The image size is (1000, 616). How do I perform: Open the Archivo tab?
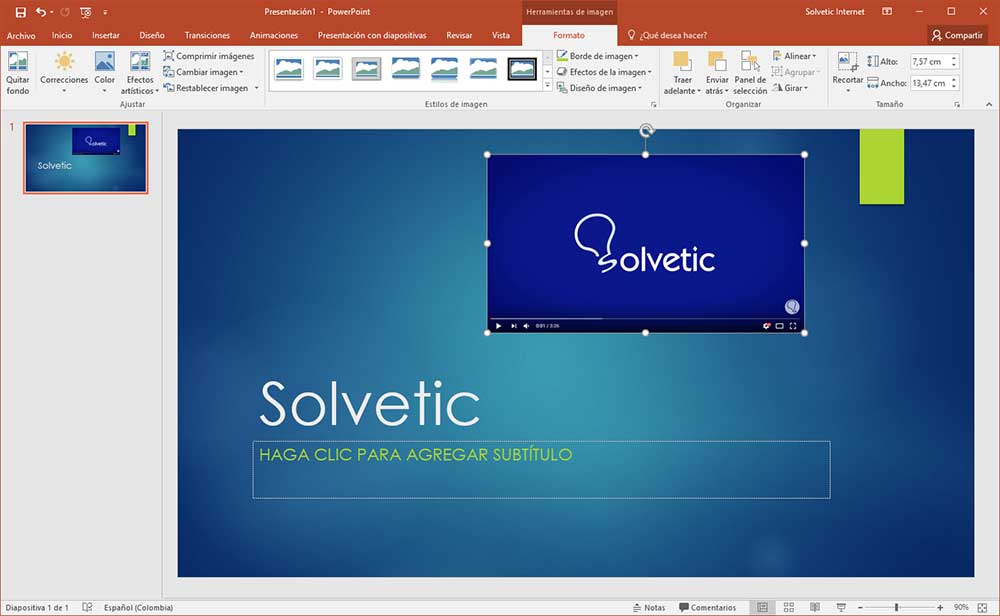click(21, 36)
